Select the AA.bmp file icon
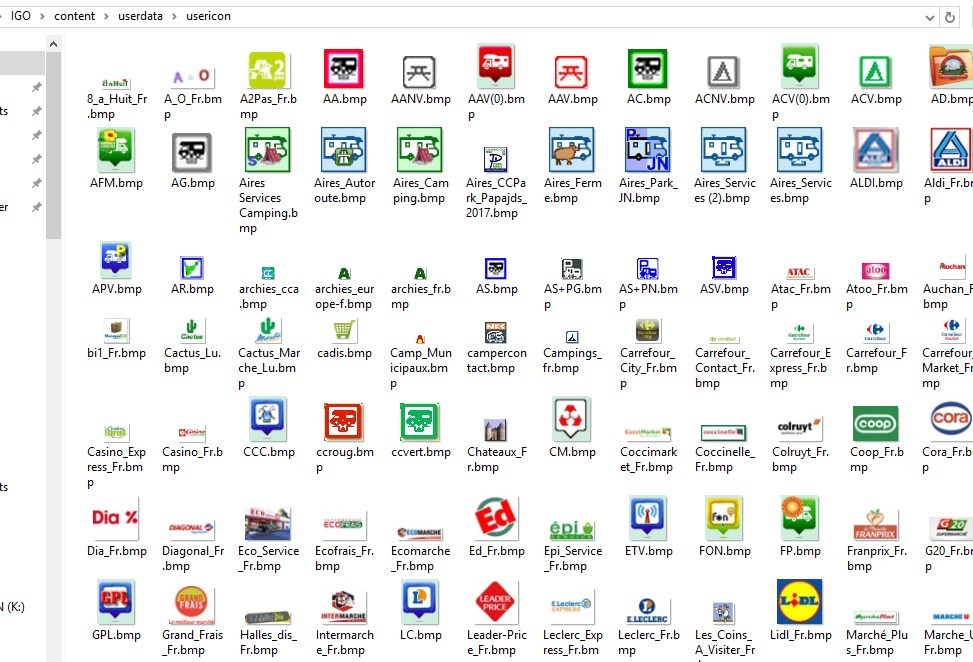The height and width of the screenshot is (662, 973). pos(343,70)
